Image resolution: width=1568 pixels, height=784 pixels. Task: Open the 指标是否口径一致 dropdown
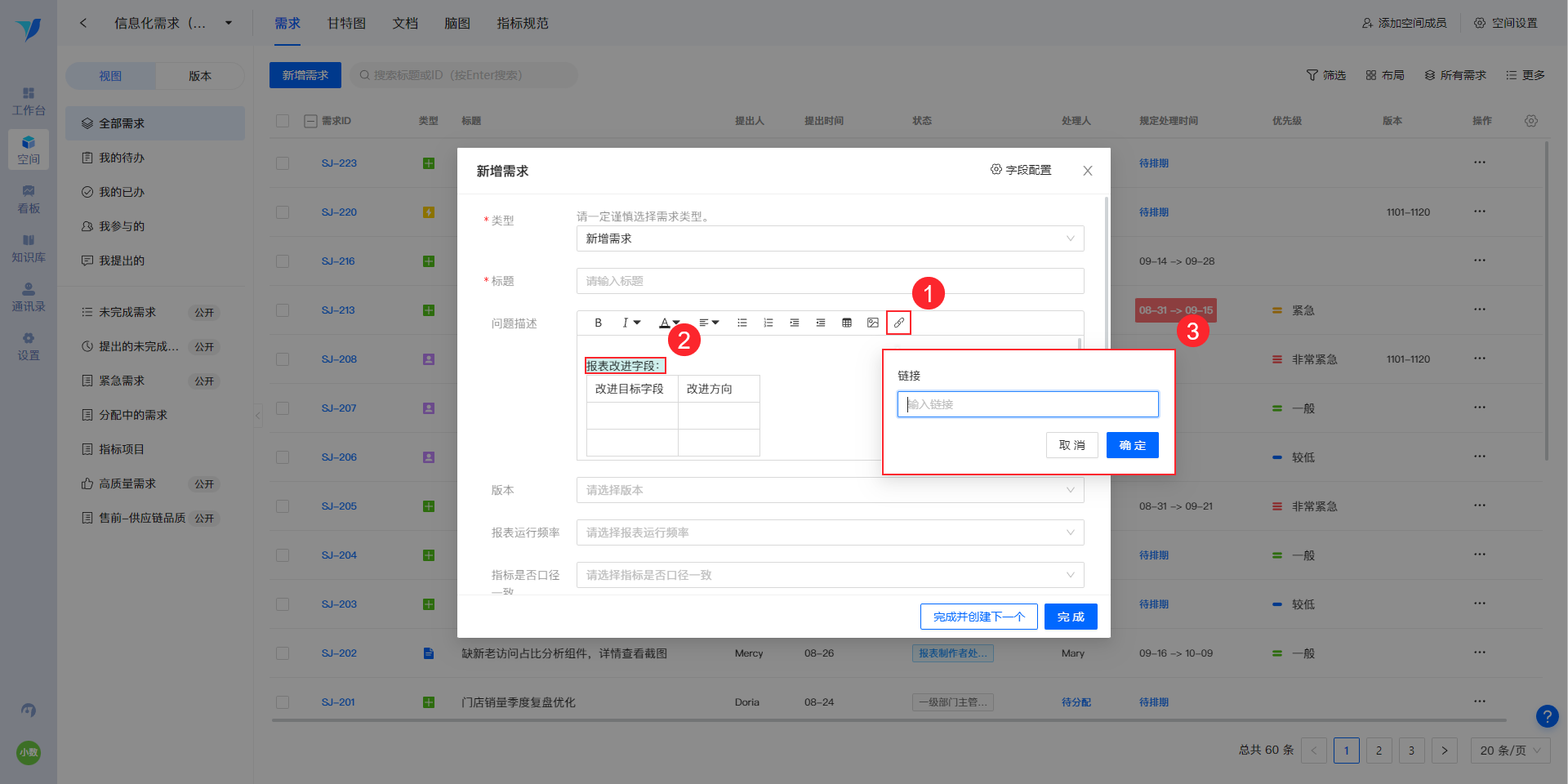point(830,575)
